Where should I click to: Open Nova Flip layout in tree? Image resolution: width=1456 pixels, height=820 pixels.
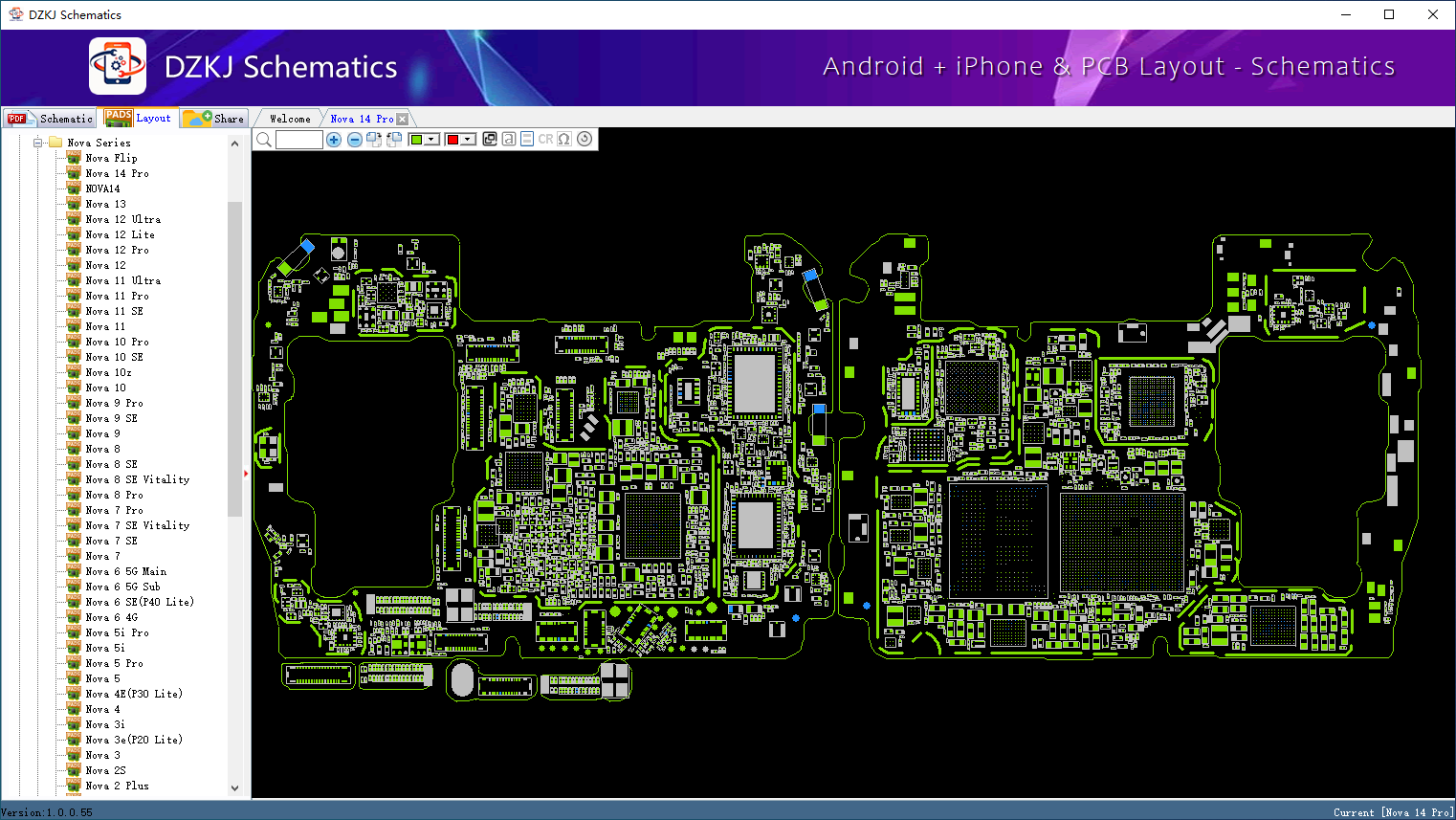click(111, 158)
